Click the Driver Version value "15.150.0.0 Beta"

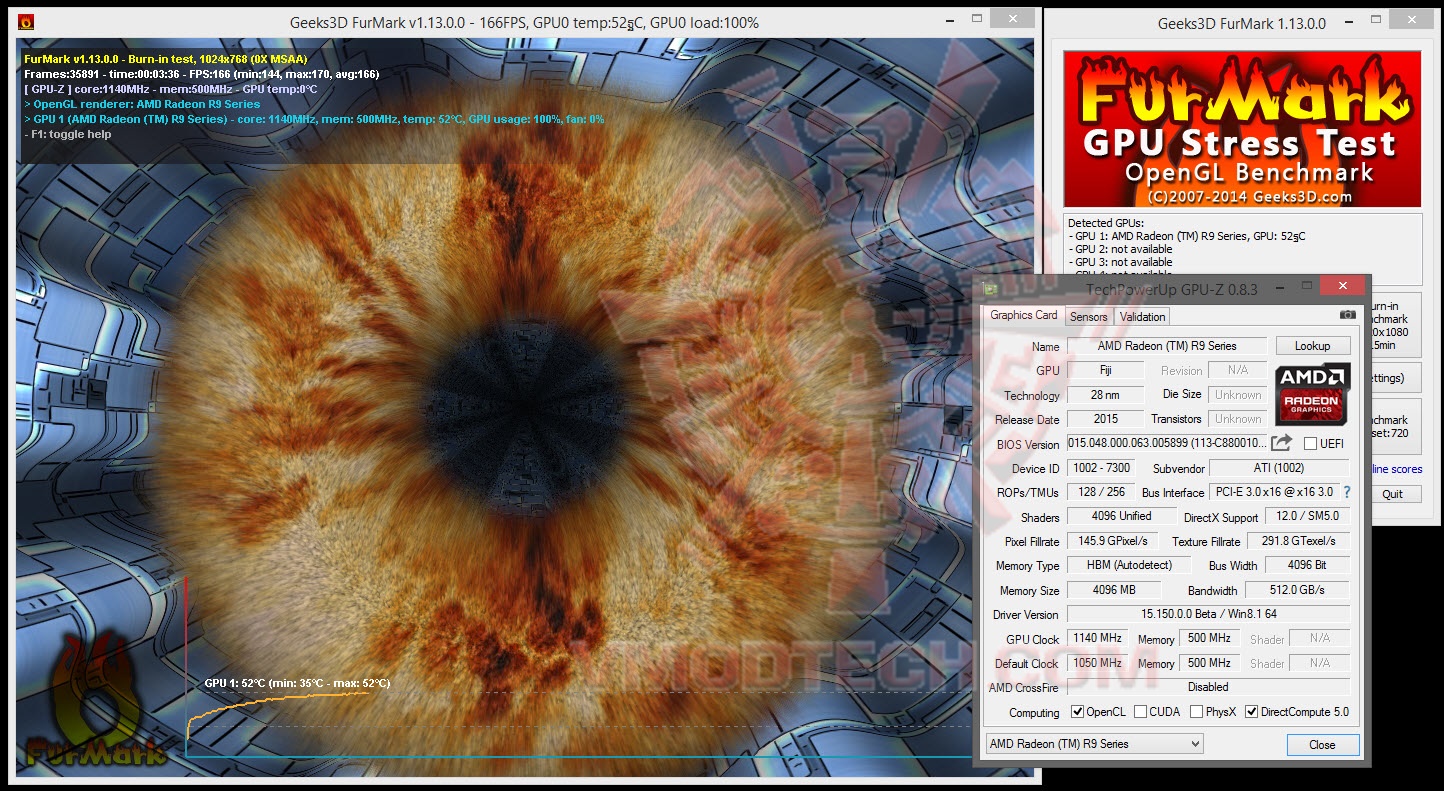tap(1208, 614)
